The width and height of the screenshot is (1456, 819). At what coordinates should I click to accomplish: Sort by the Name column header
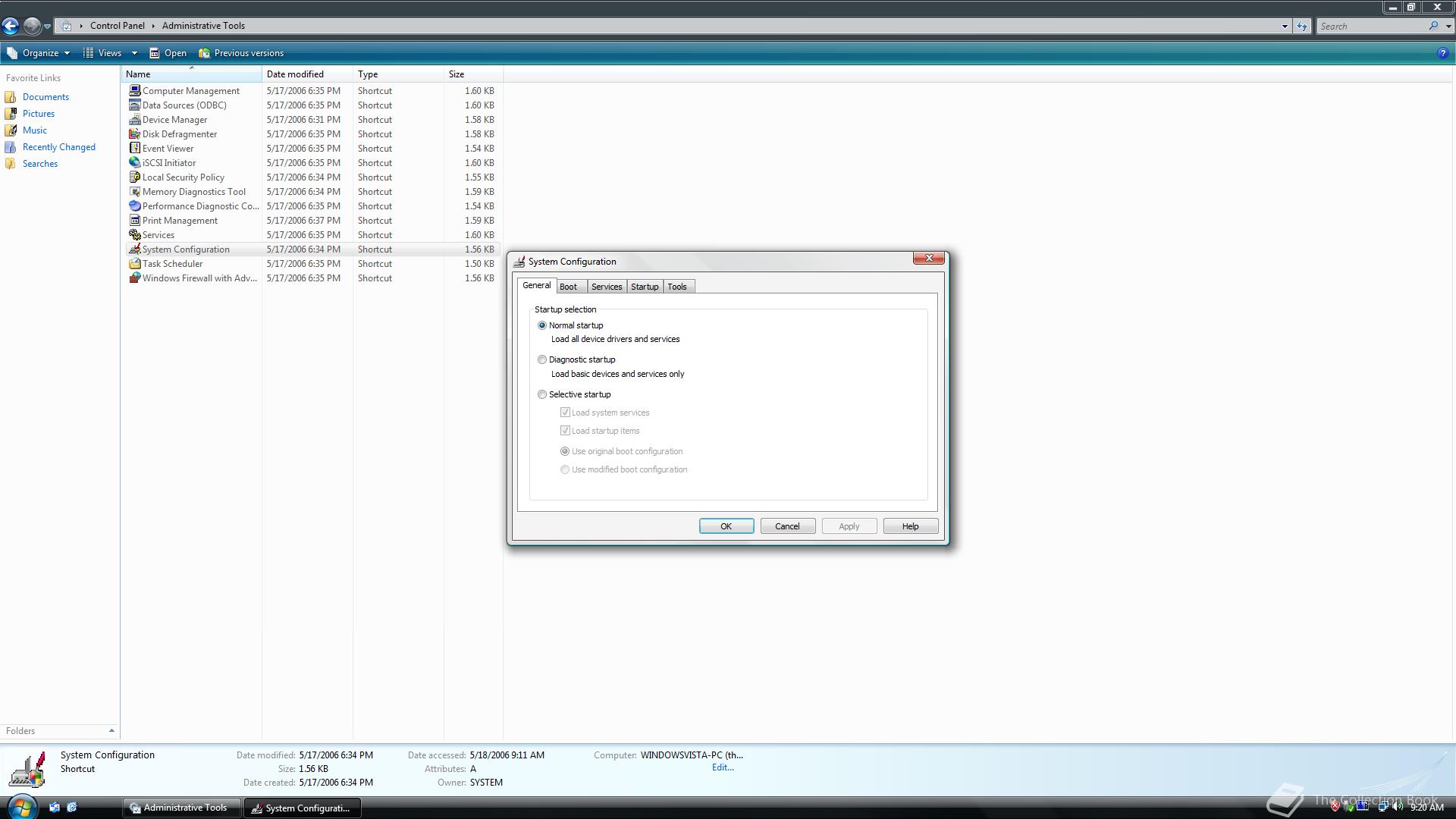(x=192, y=74)
